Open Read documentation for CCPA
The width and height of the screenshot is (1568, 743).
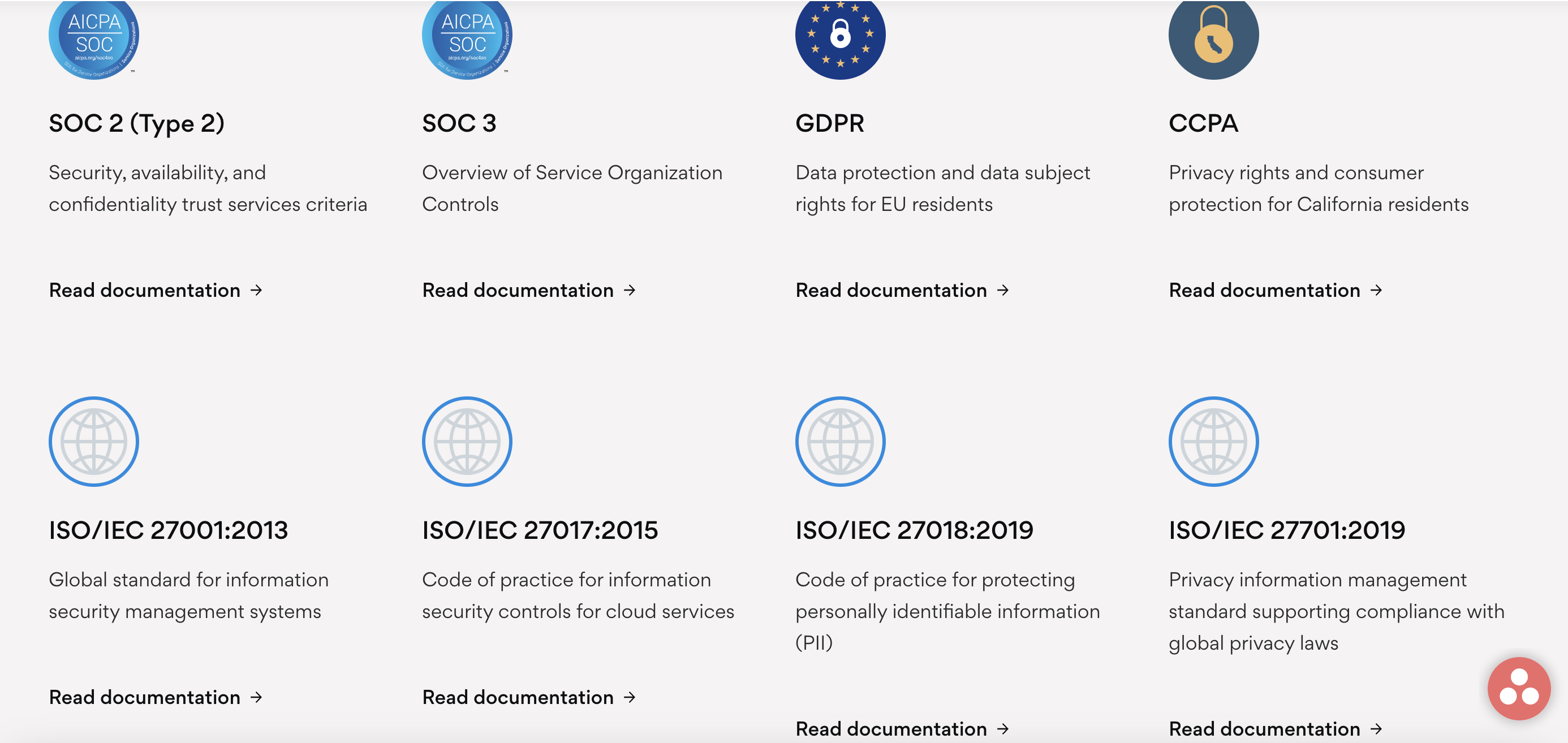point(1274,290)
